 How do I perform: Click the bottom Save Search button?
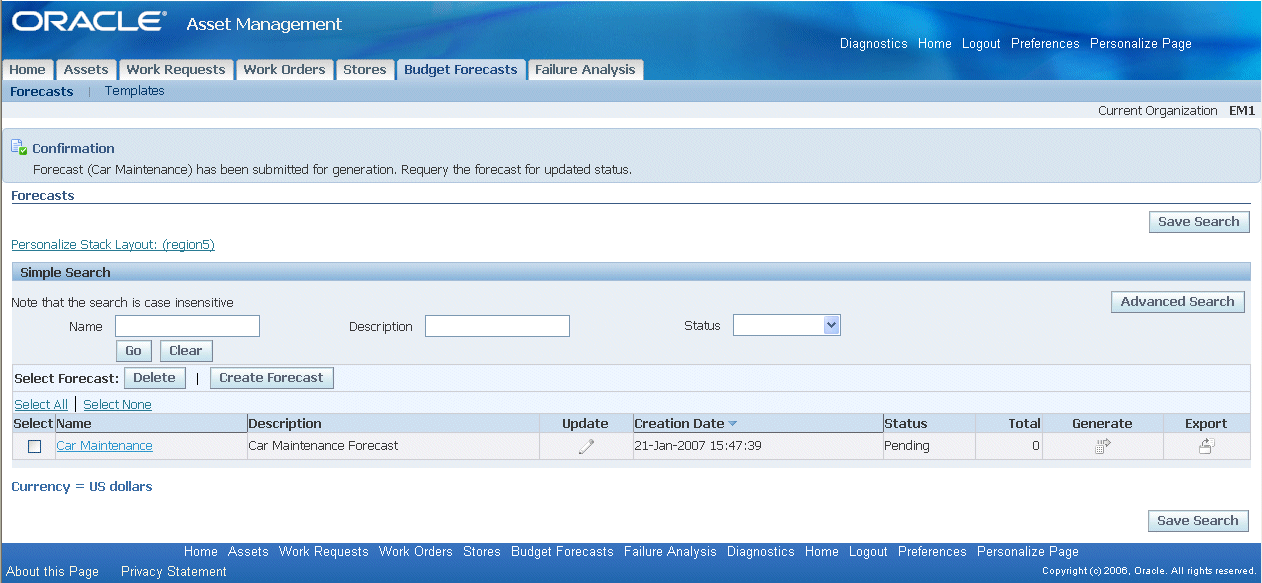click(1199, 521)
